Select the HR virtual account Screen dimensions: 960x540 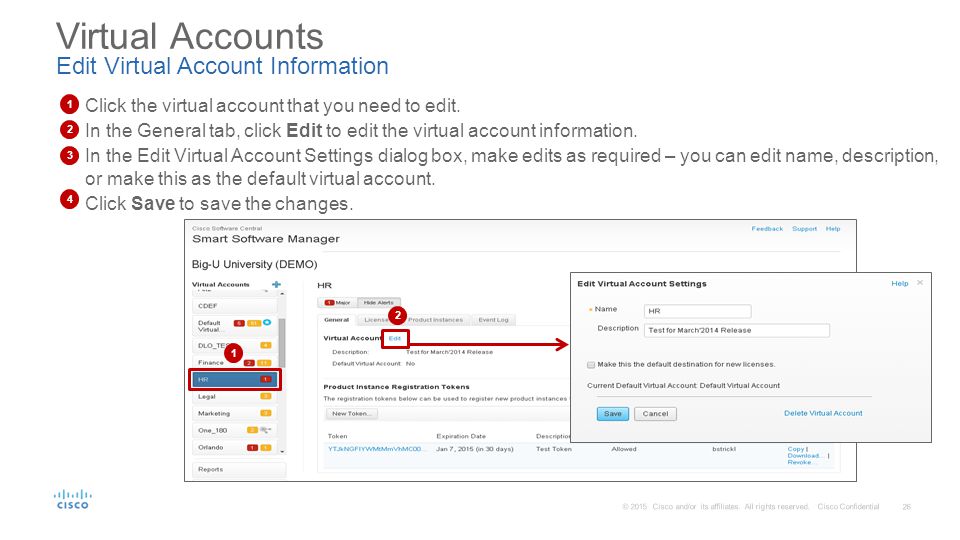point(234,380)
